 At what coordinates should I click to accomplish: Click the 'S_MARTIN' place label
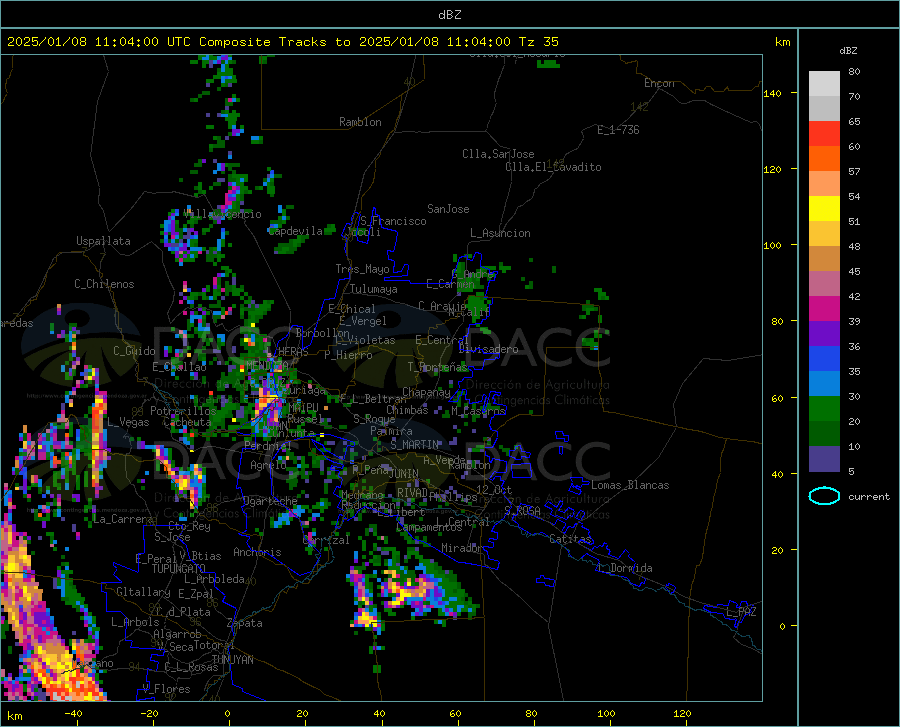coord(414,445)
